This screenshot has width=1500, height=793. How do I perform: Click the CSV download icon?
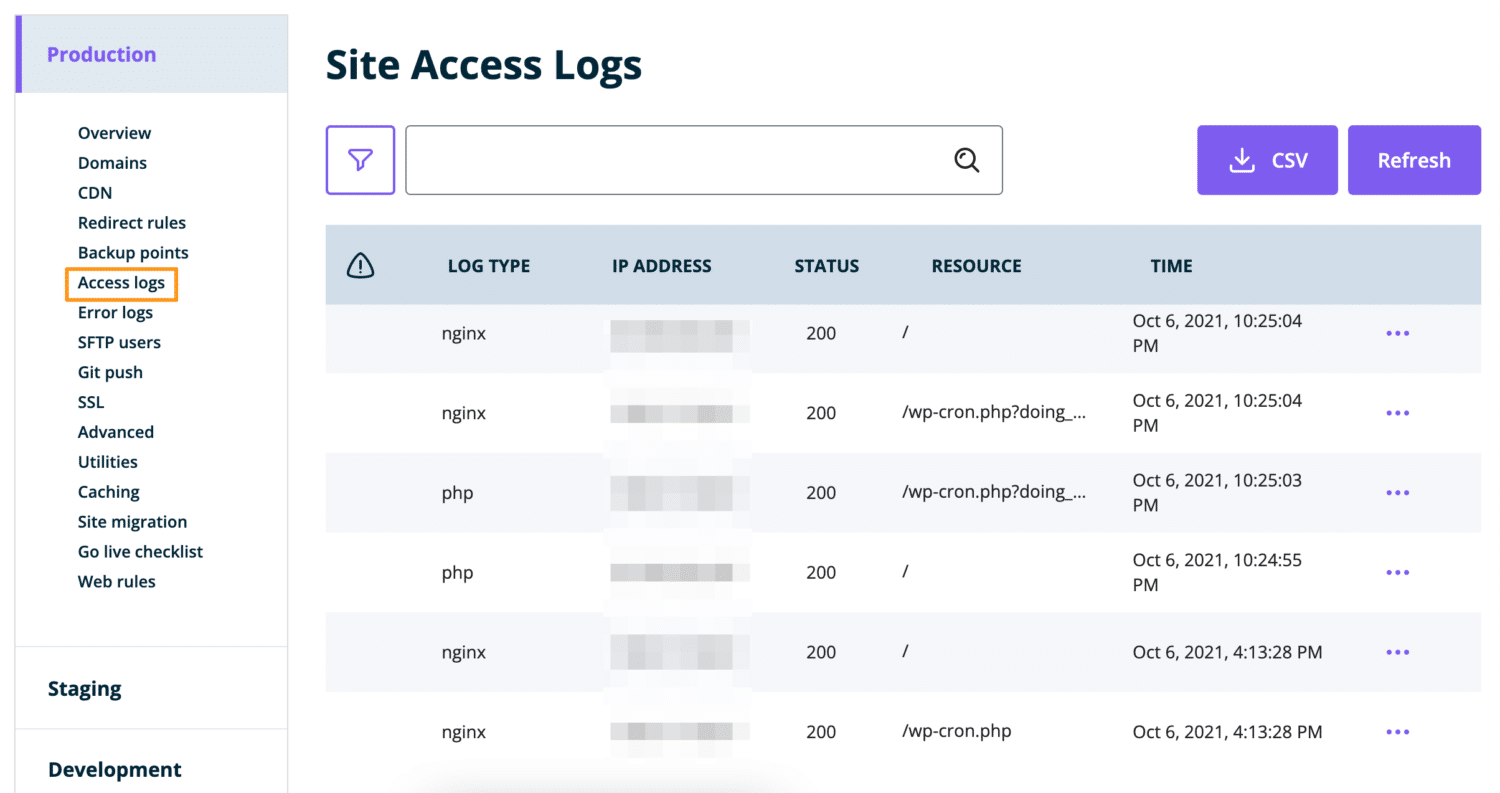point(1242,159)
